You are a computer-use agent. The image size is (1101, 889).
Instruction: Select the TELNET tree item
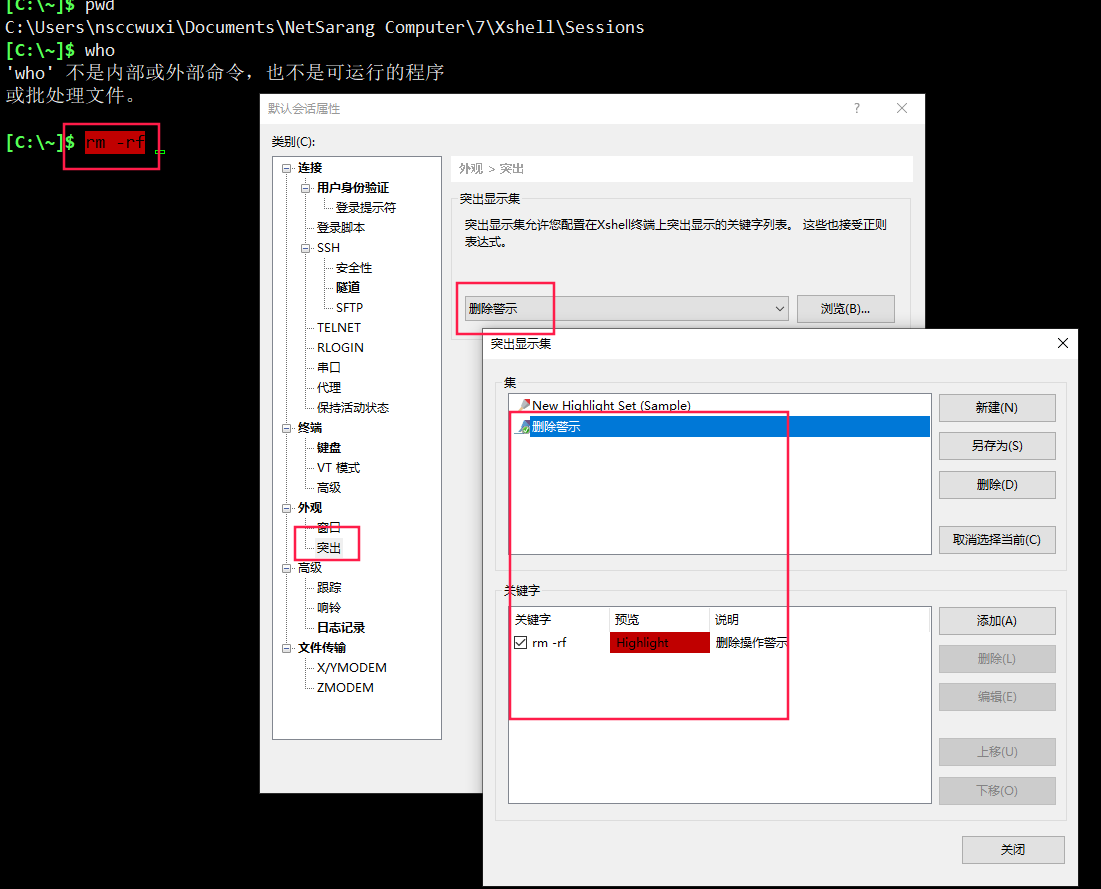[338, 327]
